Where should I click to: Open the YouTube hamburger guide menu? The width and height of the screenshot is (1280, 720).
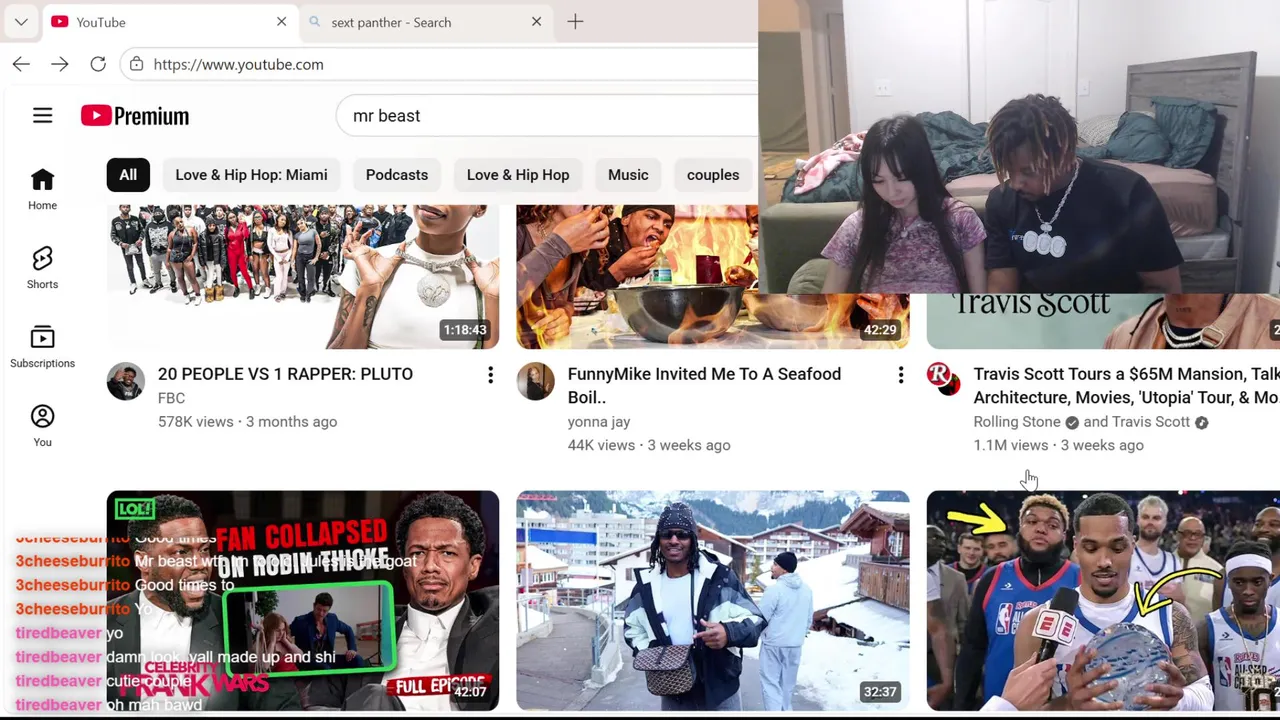point(42,116)
